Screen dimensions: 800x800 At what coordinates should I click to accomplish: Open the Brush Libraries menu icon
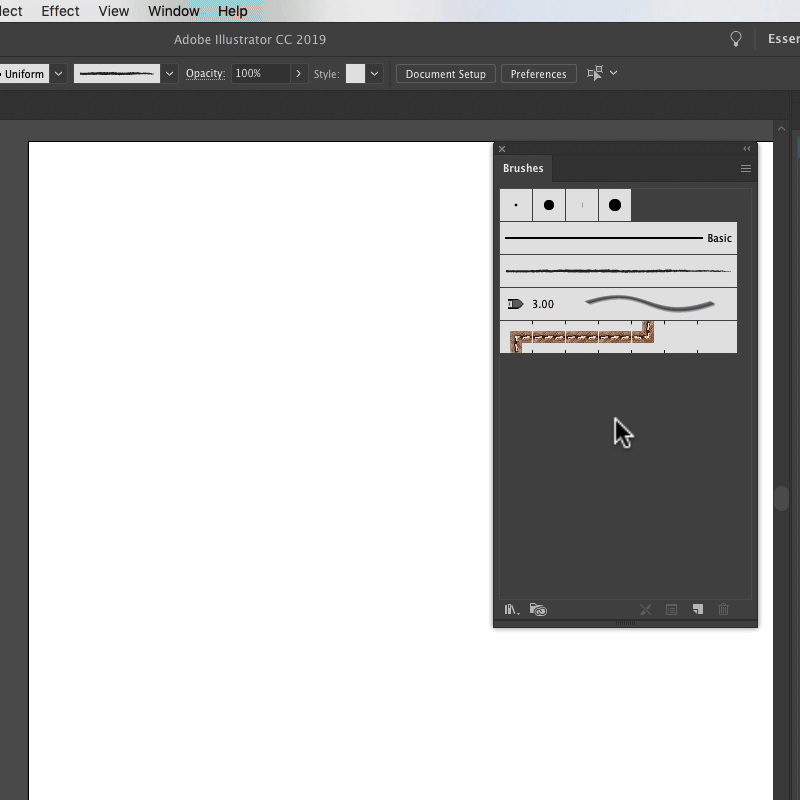click(512, 609)
